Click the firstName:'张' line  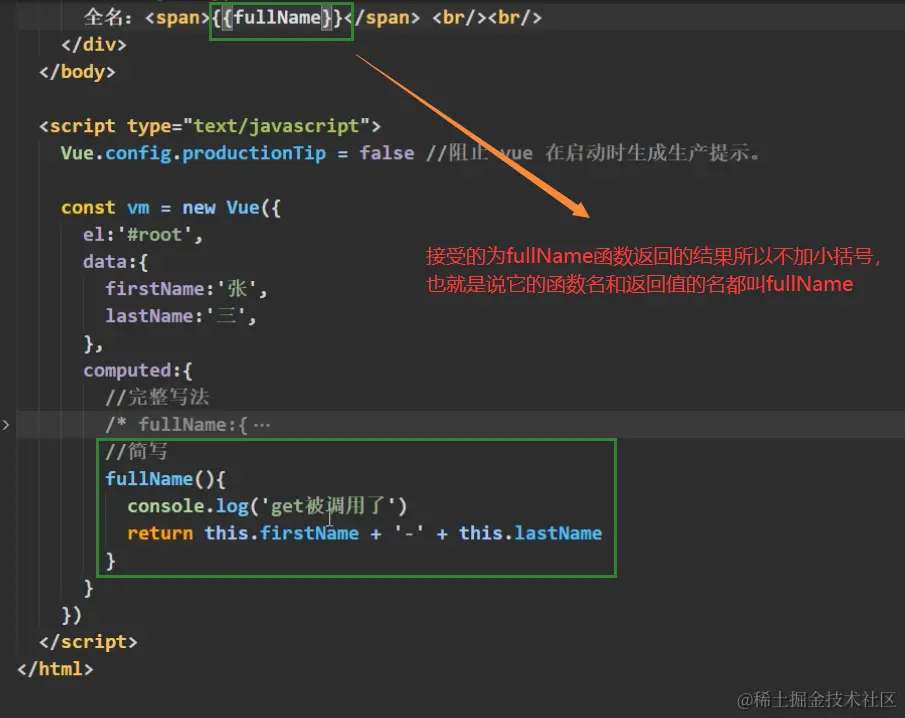coord(186,289)
